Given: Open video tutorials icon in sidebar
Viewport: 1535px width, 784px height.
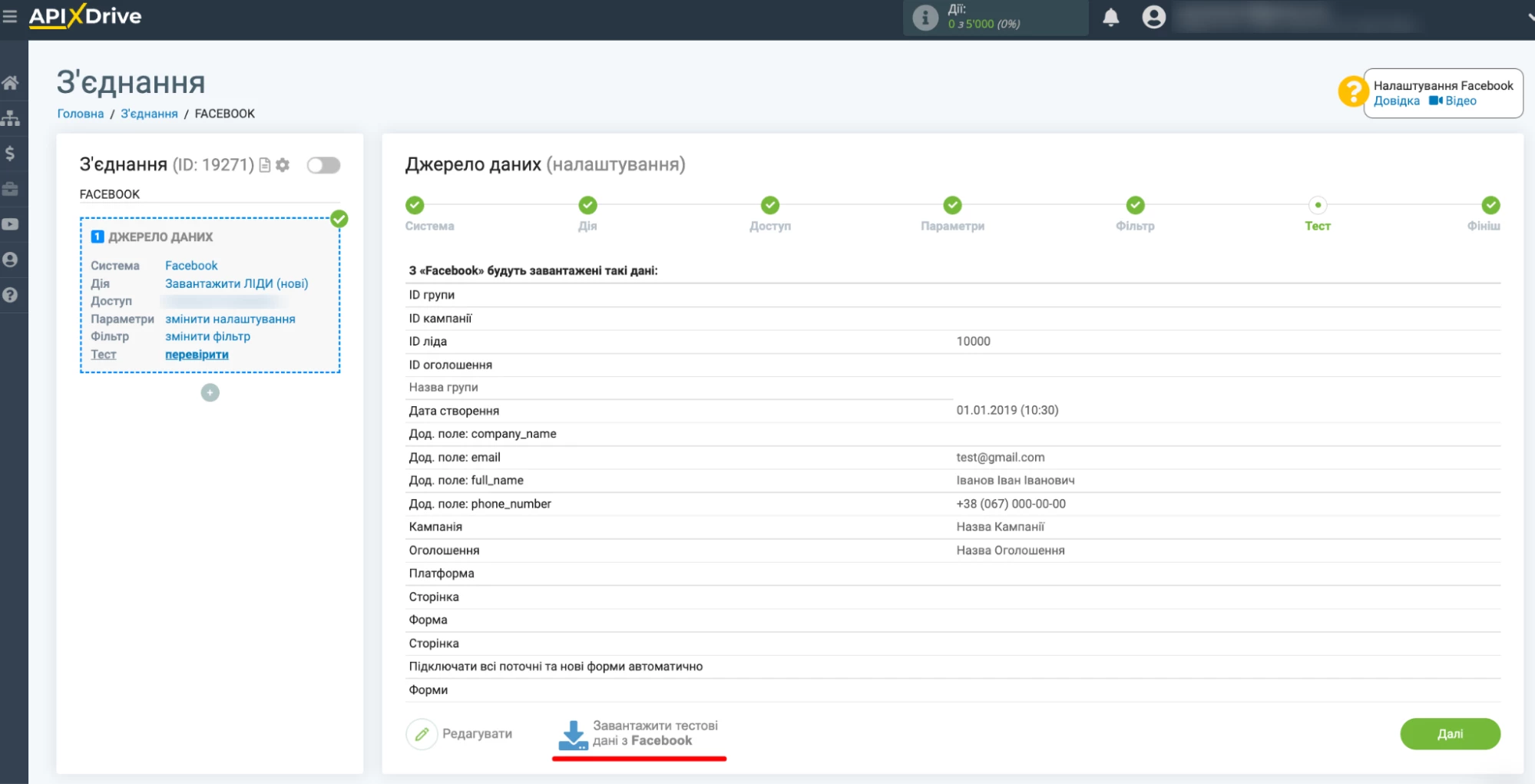Looking at the screenshot, I should 11,224.
